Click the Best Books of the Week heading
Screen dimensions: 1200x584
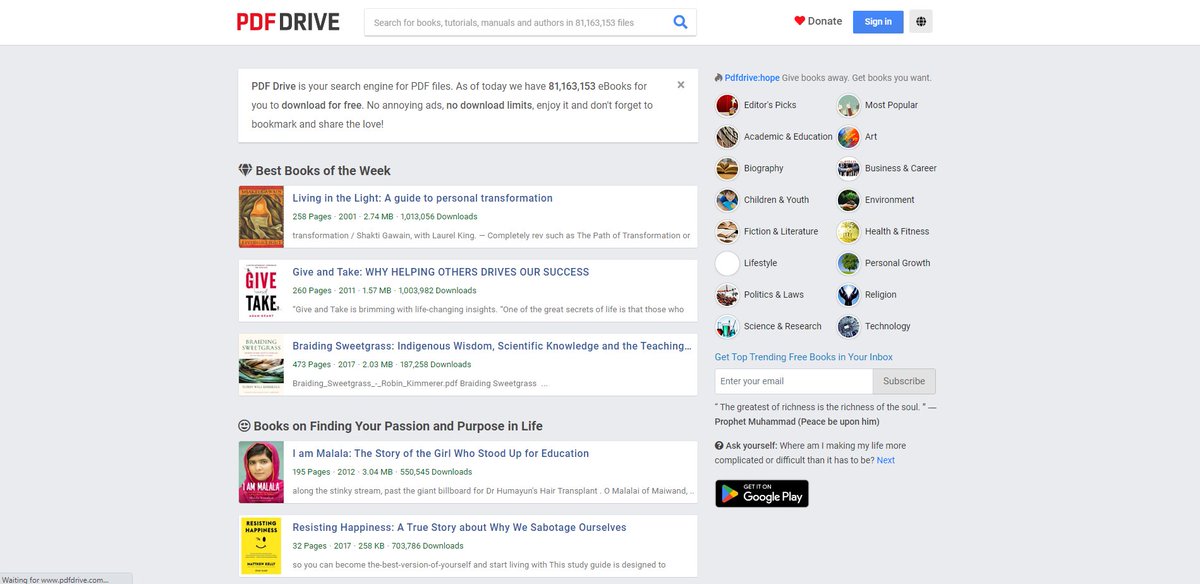click(x=323, y=171)
